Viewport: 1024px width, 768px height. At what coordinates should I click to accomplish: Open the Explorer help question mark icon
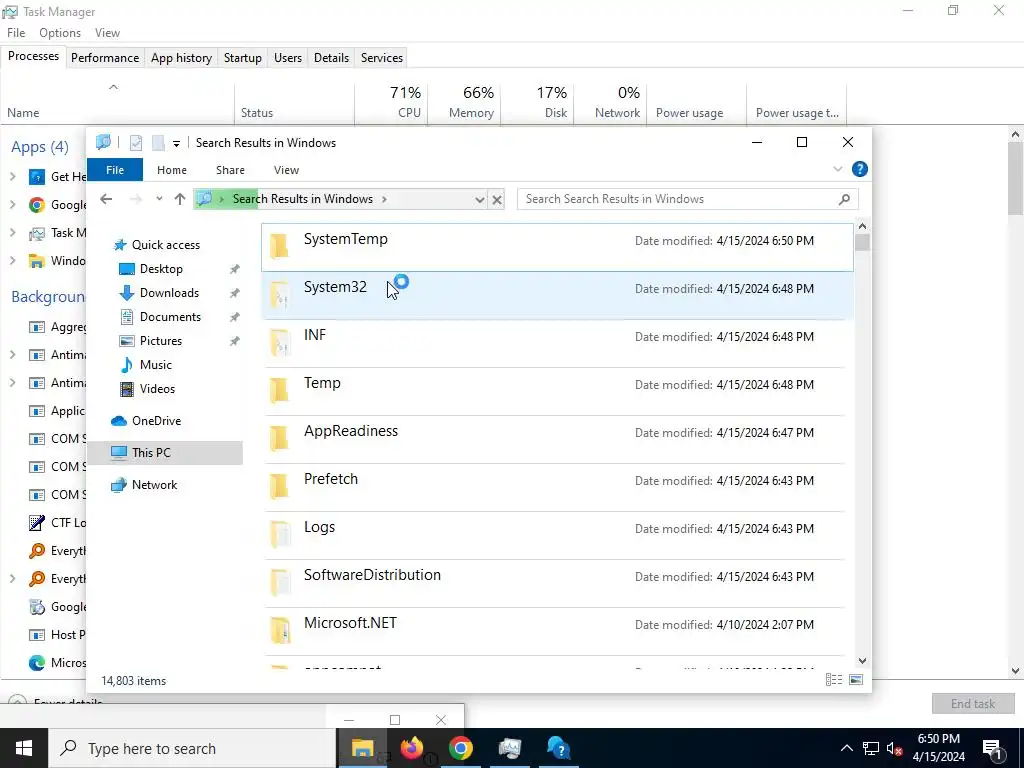[859, 170]
